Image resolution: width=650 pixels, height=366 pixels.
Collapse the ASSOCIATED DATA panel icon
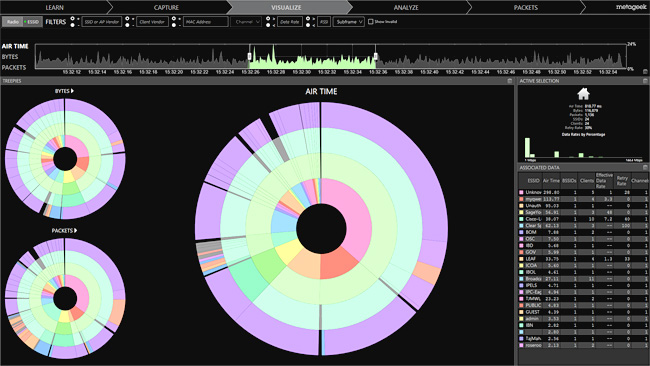click(645, 167)
